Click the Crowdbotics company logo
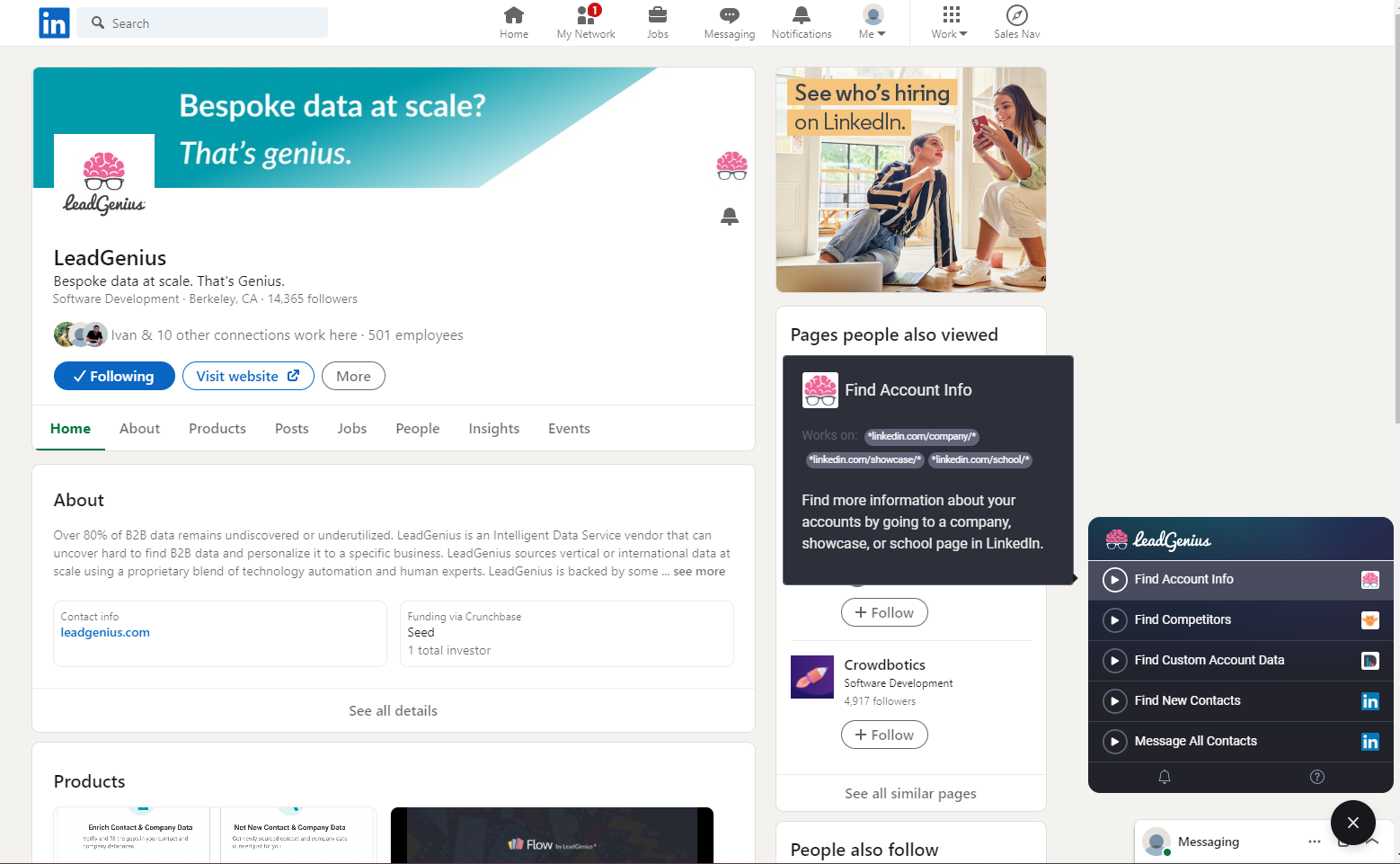The image size is (1400, 864). pyautogui.click(x=812, y=677)
